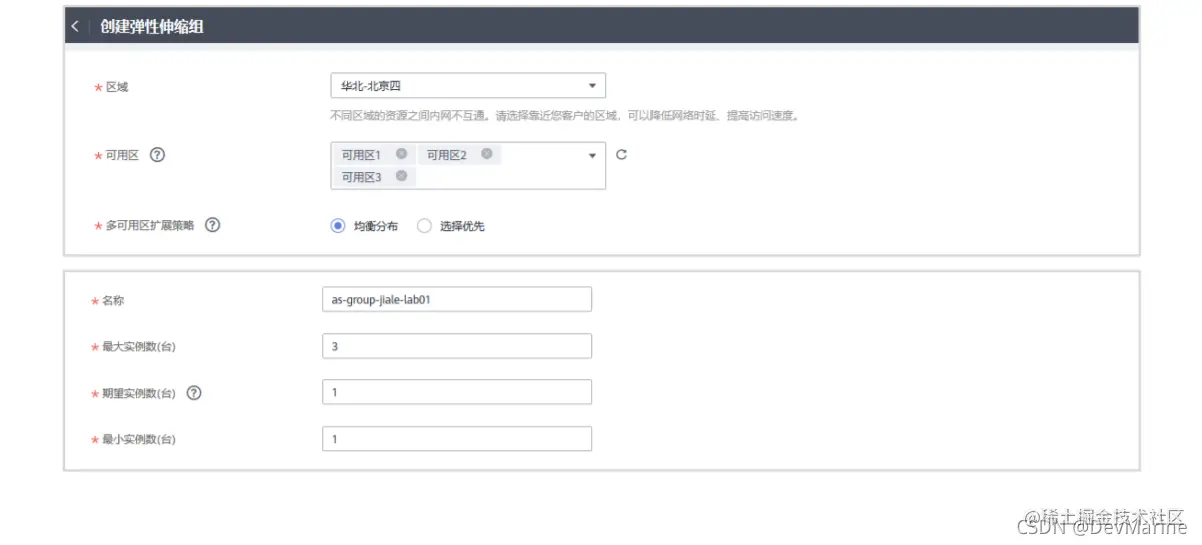Image resolution: width=1202 pixels, height=545 pixels.
Task: Click the 可用区3 tag text
Action: point(361,177)
